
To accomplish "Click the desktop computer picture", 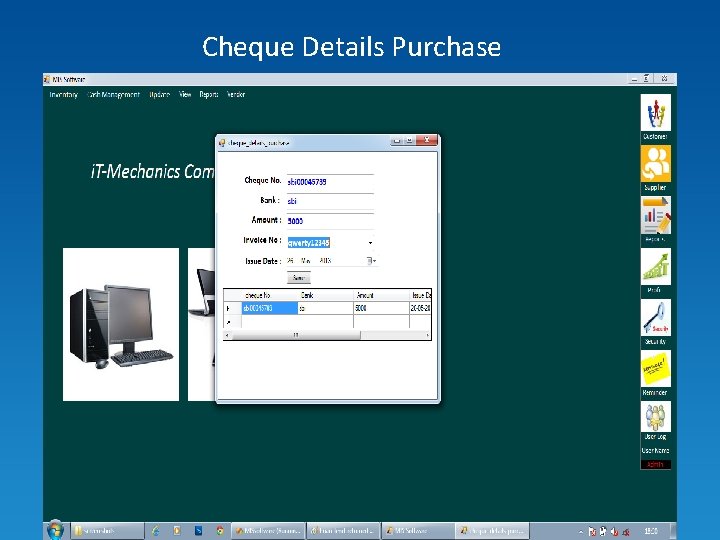I will (x=121, y=324).
